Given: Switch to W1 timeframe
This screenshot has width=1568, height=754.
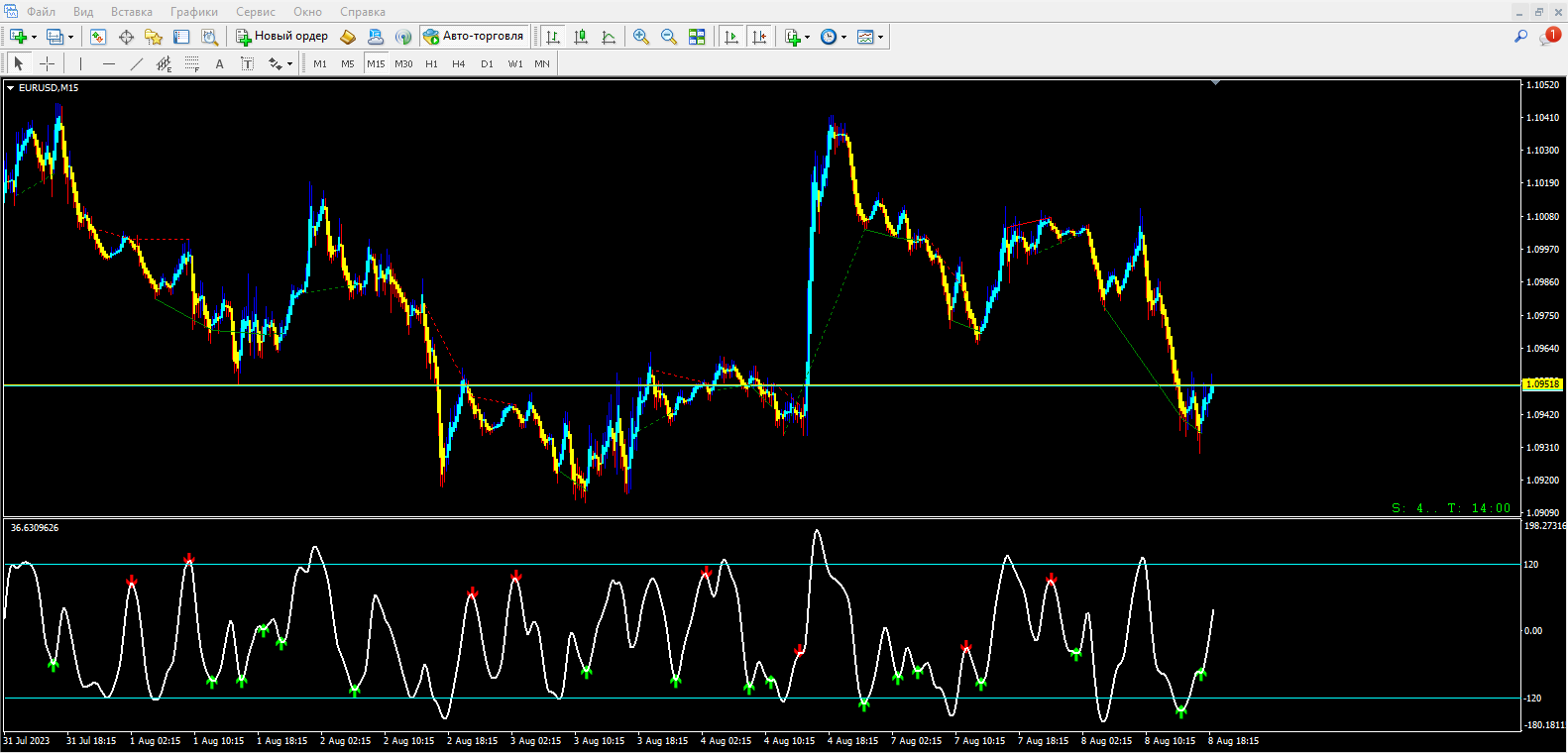Looking at the screenshot, I should click(x=515, y=63).
